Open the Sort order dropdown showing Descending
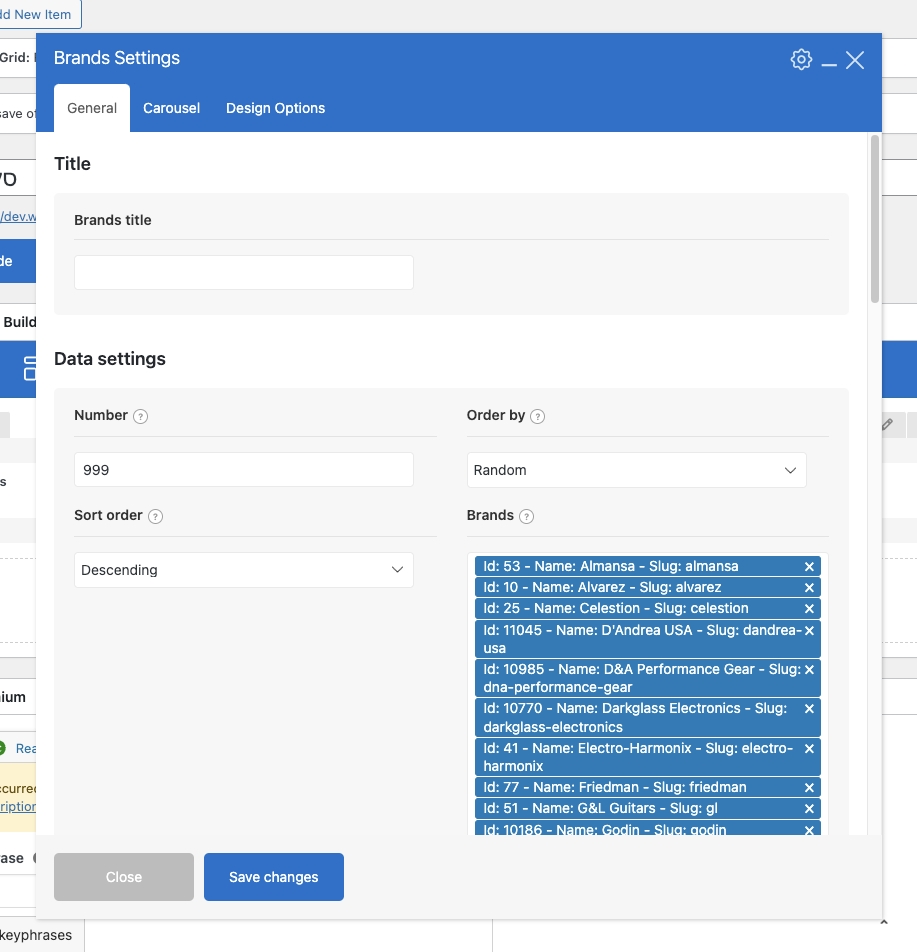917x952 pixels. (244, 570)
